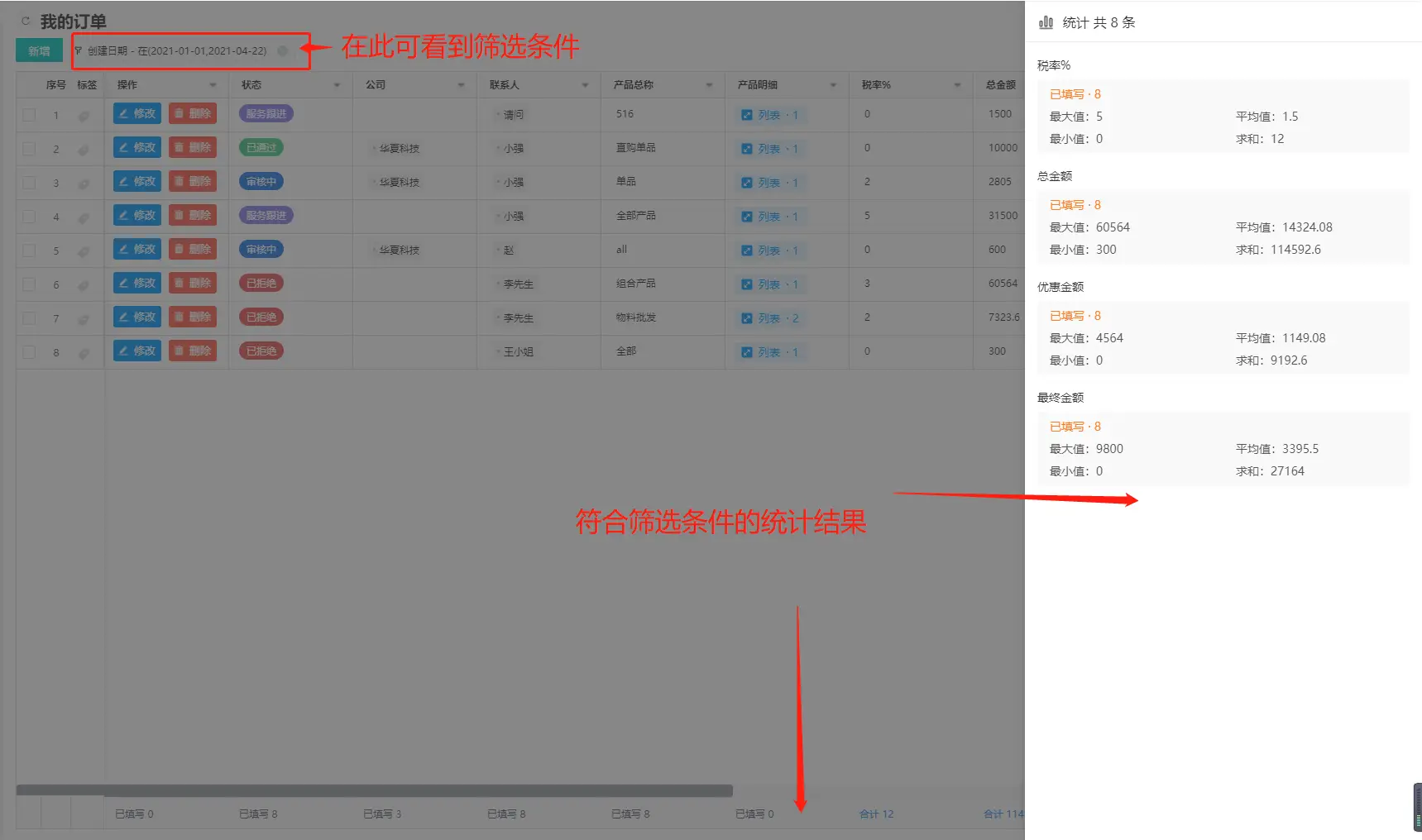Tick the checkbox for row 8
This screenshot has height=840, width=1422.
point(30,352)
